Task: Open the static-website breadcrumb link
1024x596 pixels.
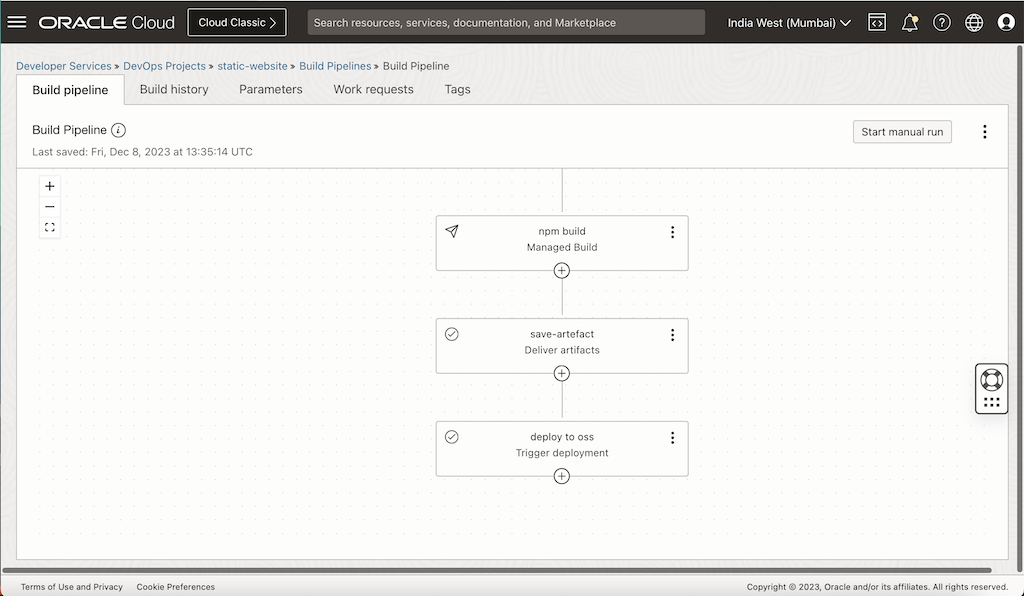Action: [252, 66]
